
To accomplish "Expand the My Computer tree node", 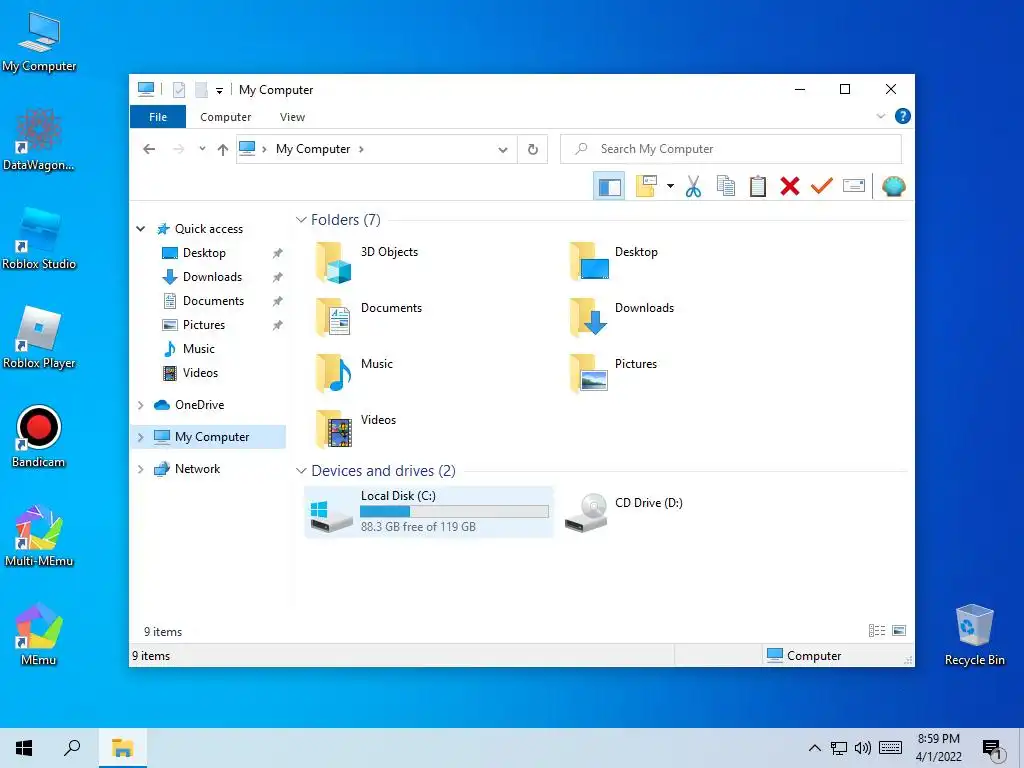I will (x=140, y=438).
